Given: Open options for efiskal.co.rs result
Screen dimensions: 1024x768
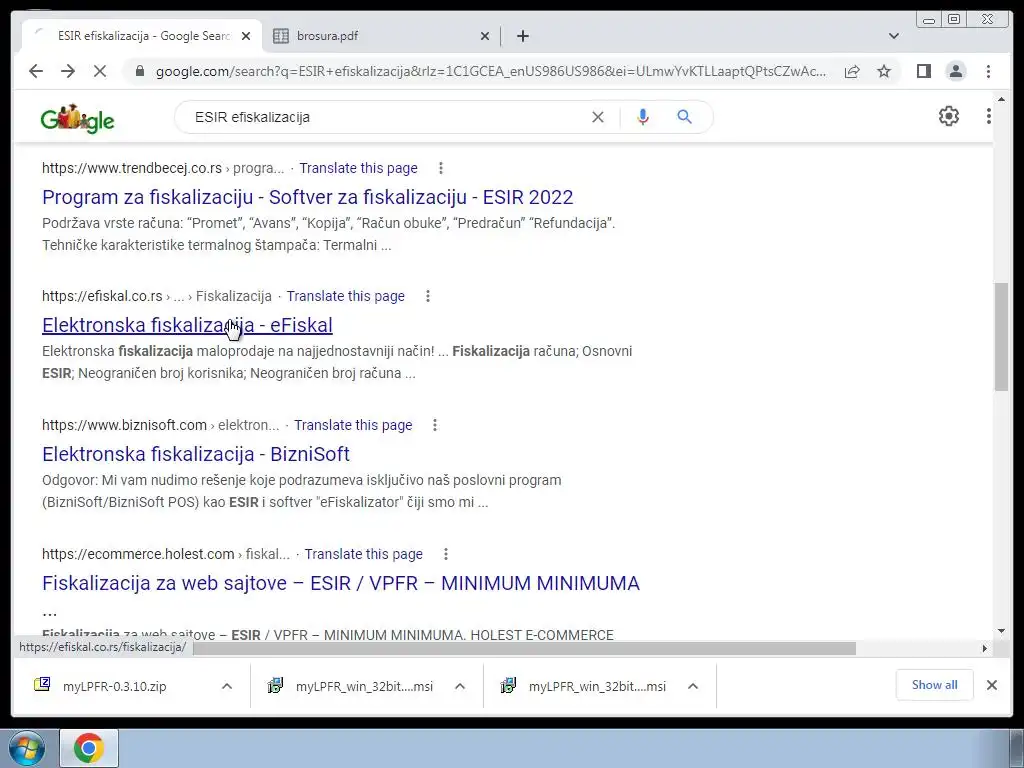Looking at the screenshot, I should click(428, 296).
